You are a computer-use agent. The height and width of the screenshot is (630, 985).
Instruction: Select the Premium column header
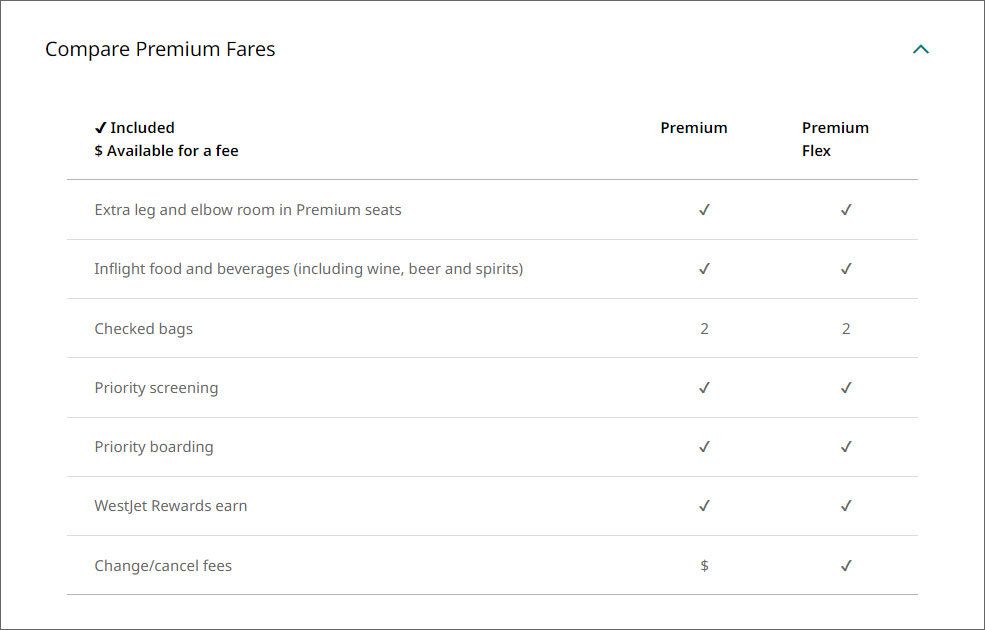click(694, 128)
